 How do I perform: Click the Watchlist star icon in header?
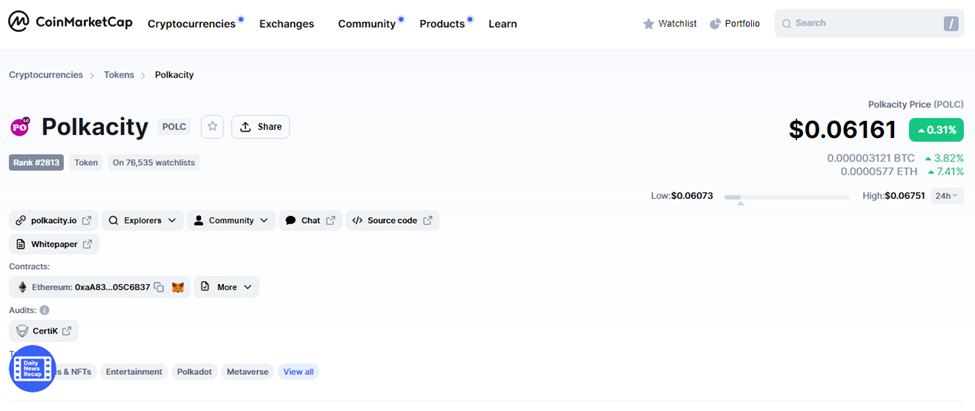(x=649, y=24)
